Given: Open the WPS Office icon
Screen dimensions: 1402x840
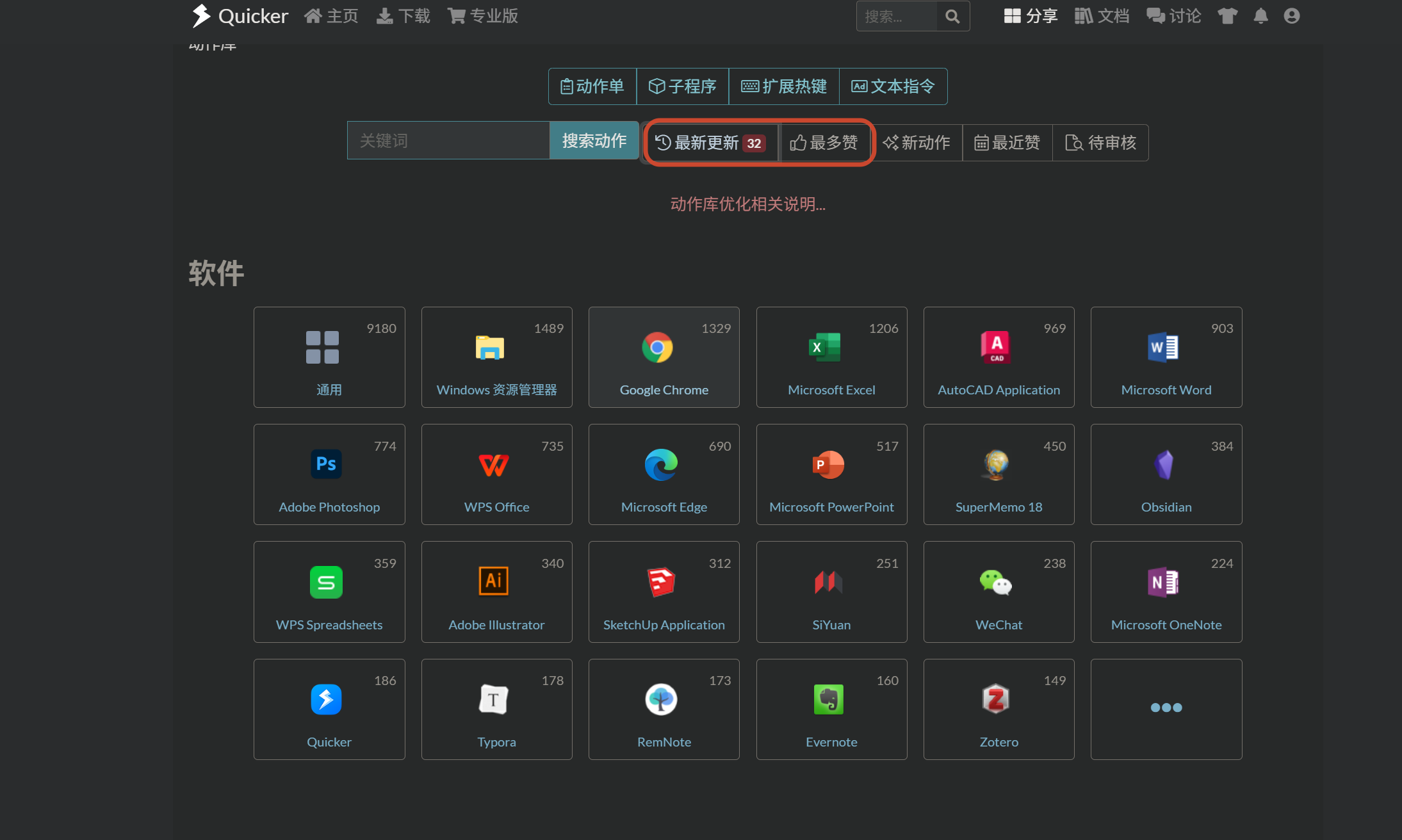Looking at the screenshot, I should [494, 465].
